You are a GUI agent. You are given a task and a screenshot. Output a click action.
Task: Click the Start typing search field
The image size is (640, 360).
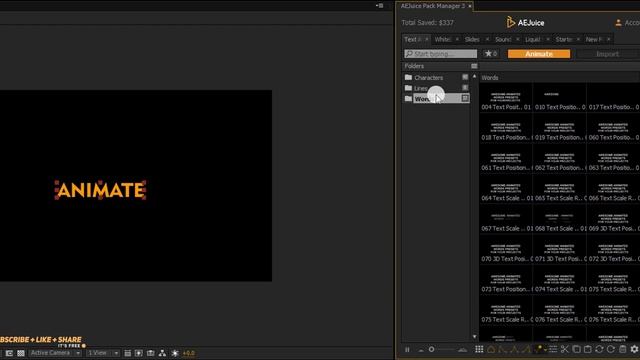(x=440, y=54)
